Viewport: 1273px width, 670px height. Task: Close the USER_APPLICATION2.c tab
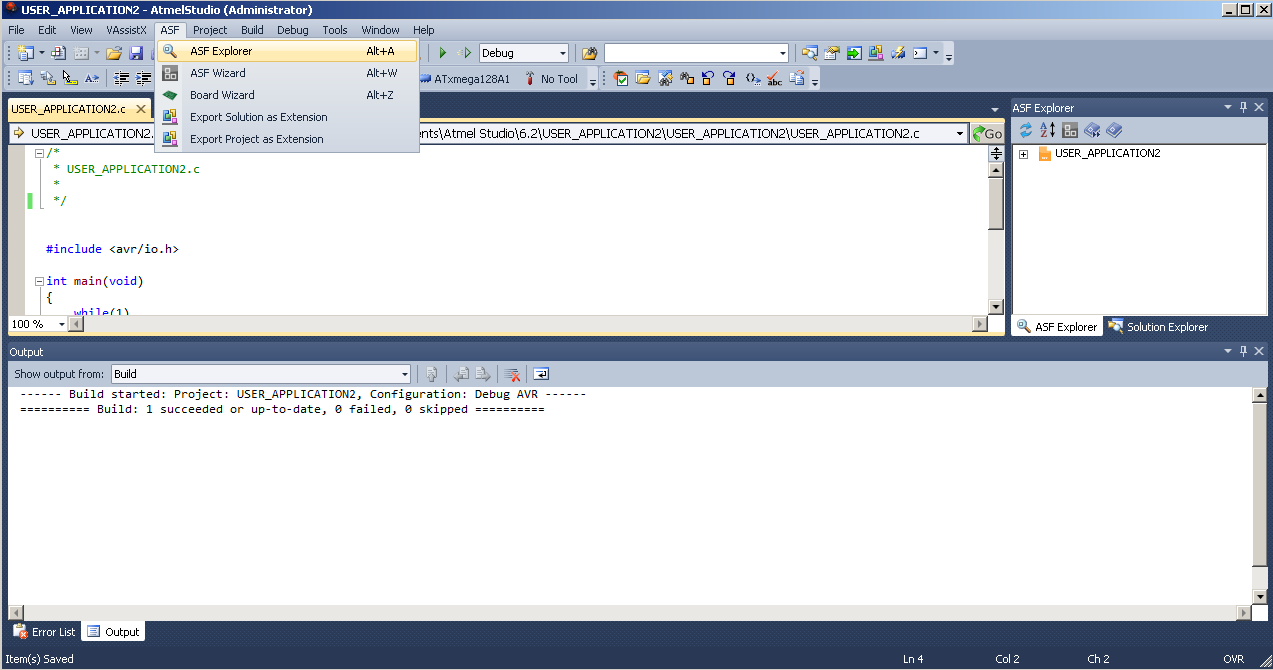[x=142, y=109]
